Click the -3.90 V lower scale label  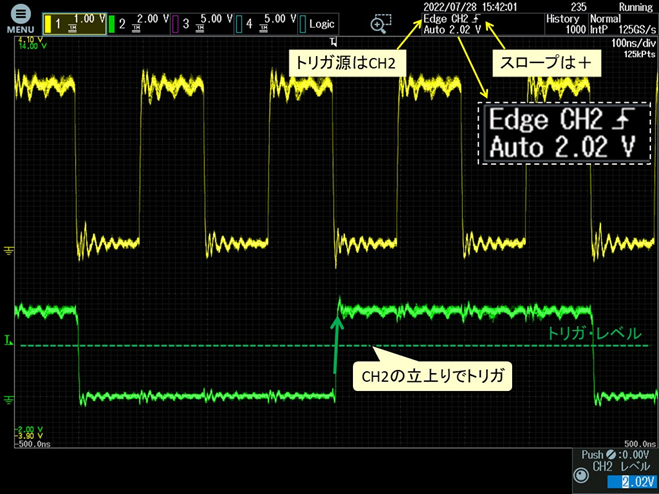[x=29, y=436]
